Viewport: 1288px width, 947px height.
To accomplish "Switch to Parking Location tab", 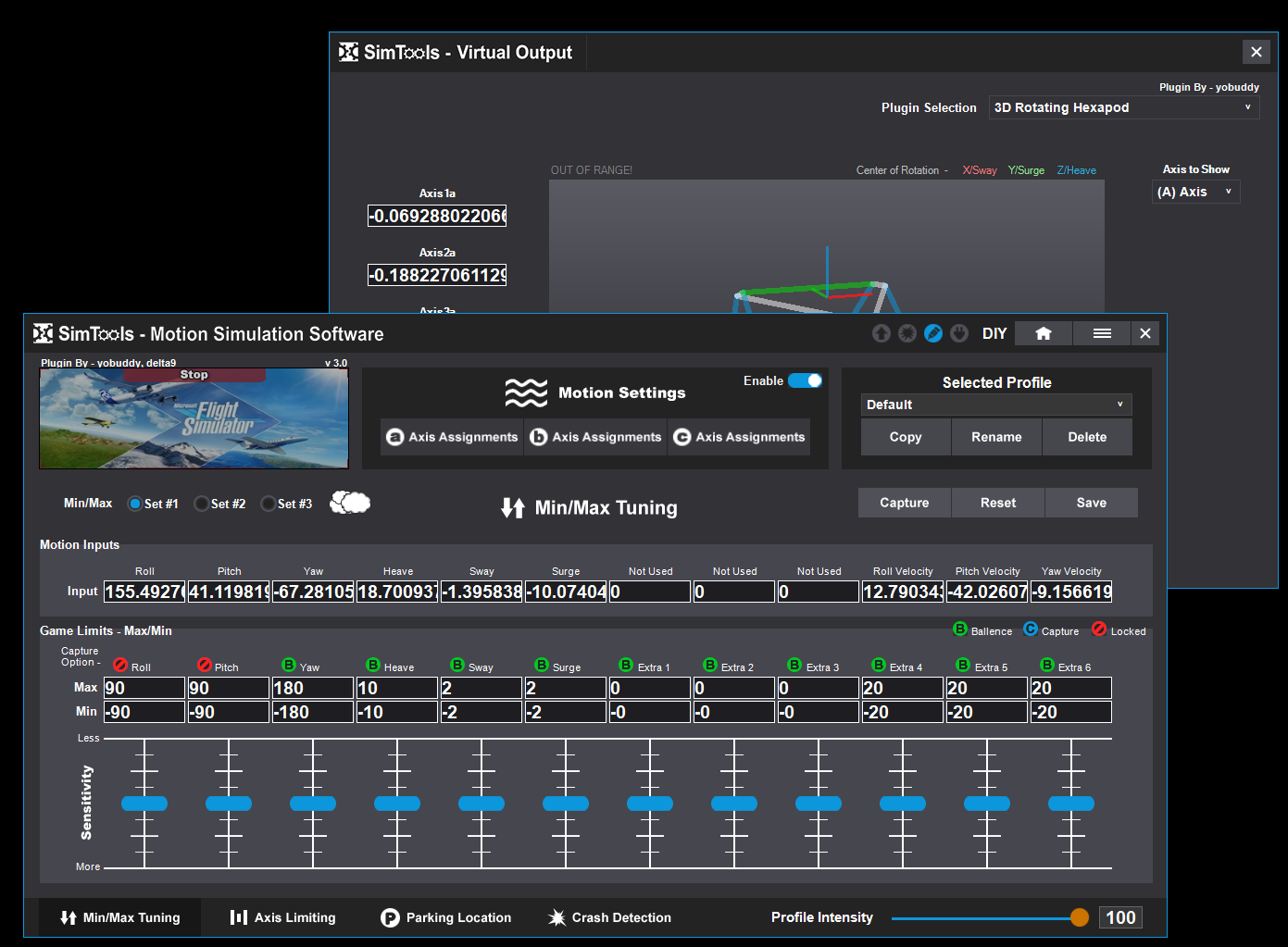I will pos(446,917).
